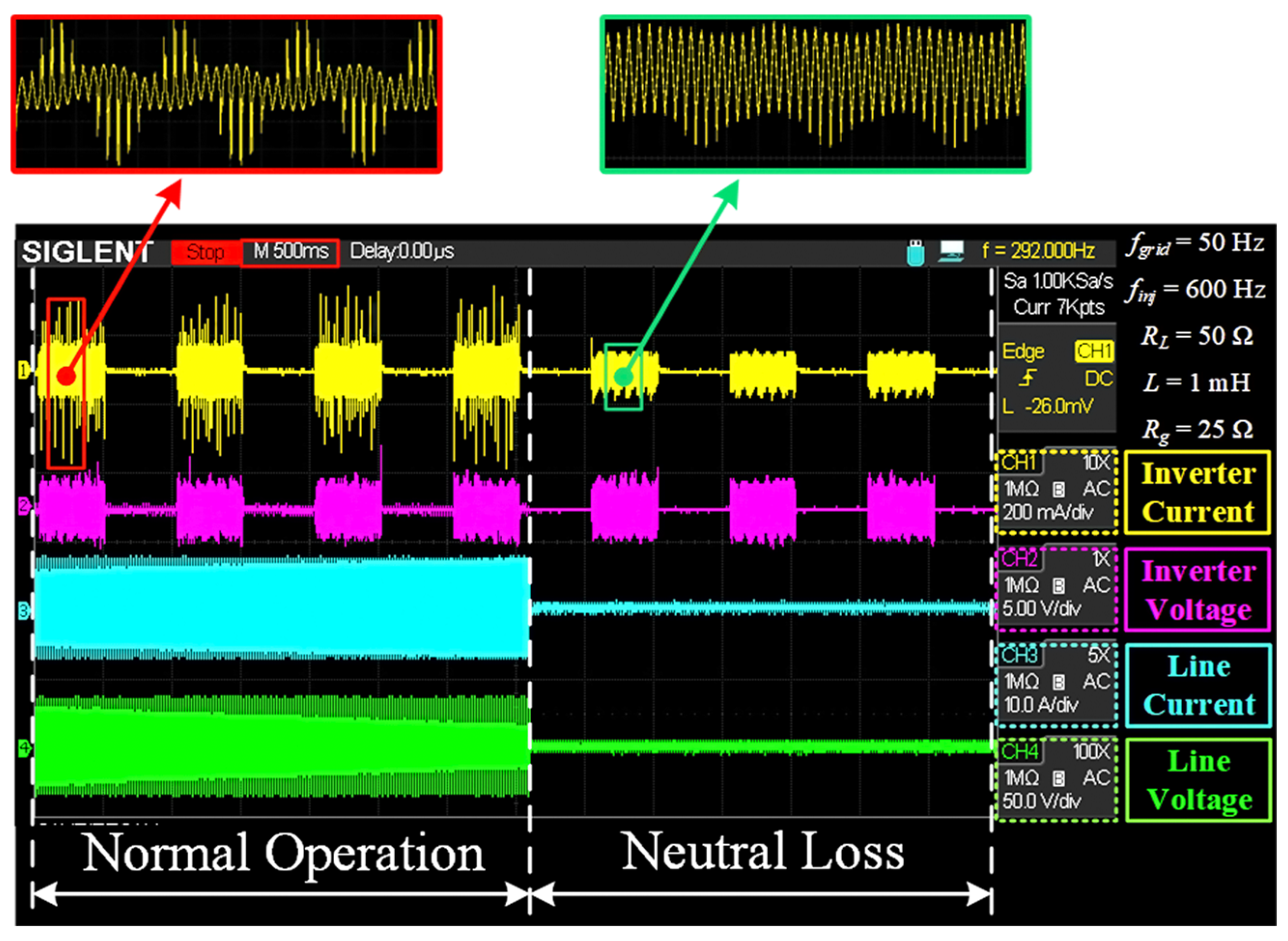Viewport: 1288px width, 941px height.
Task: Click the Delay 0.00µs readout
Action: tap(402, 251)
